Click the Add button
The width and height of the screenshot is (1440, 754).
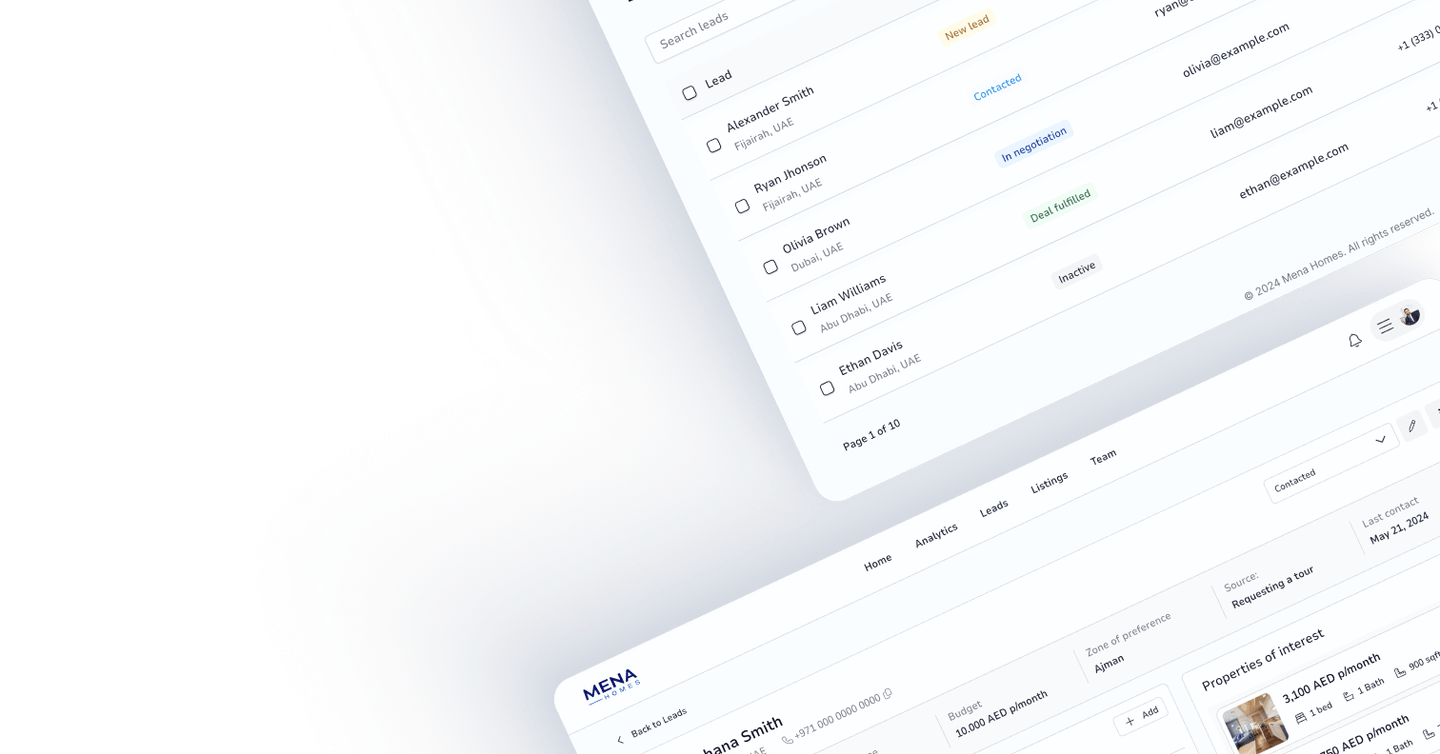1140,716
